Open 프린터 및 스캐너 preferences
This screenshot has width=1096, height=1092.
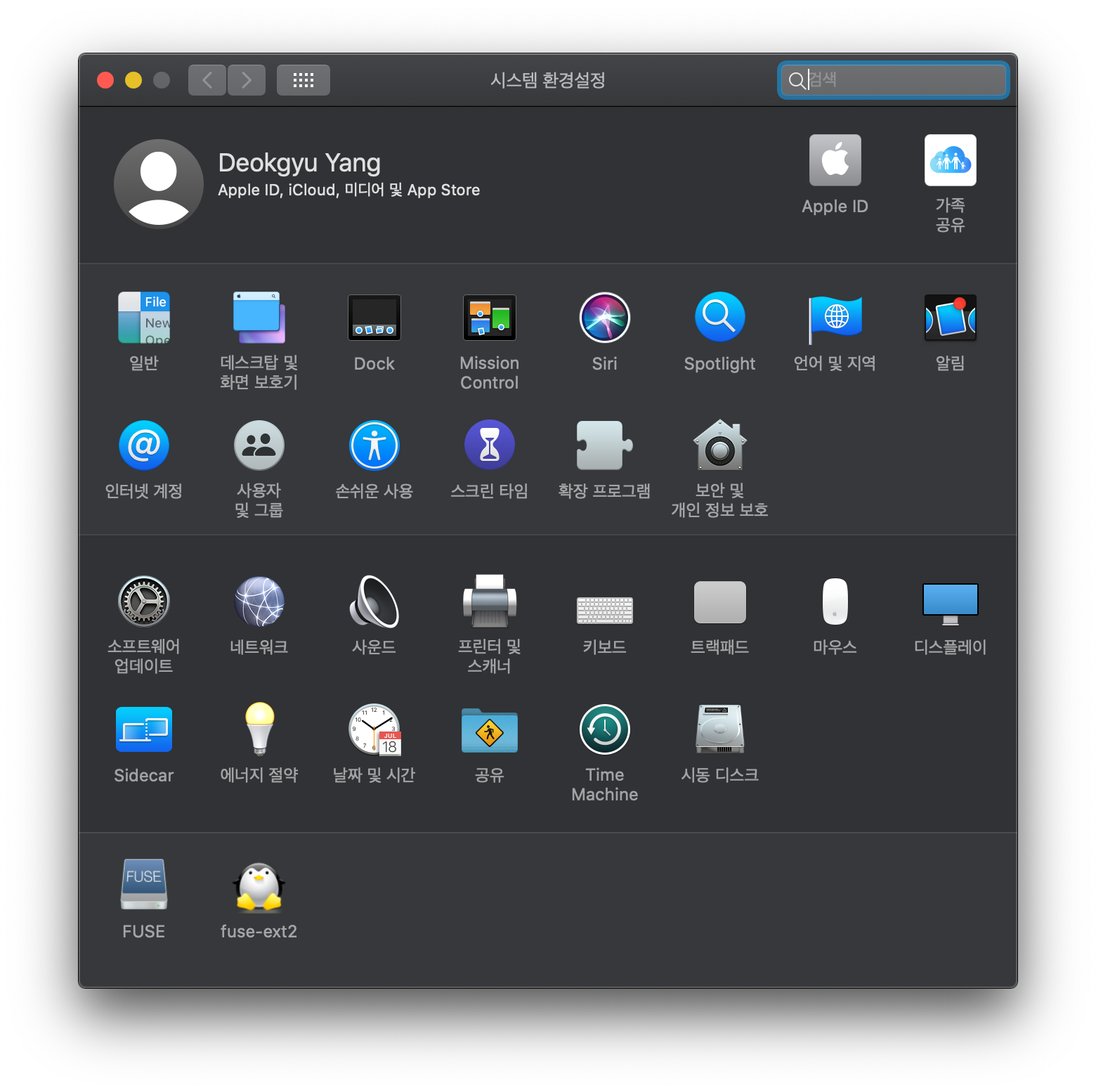point(490,602)
